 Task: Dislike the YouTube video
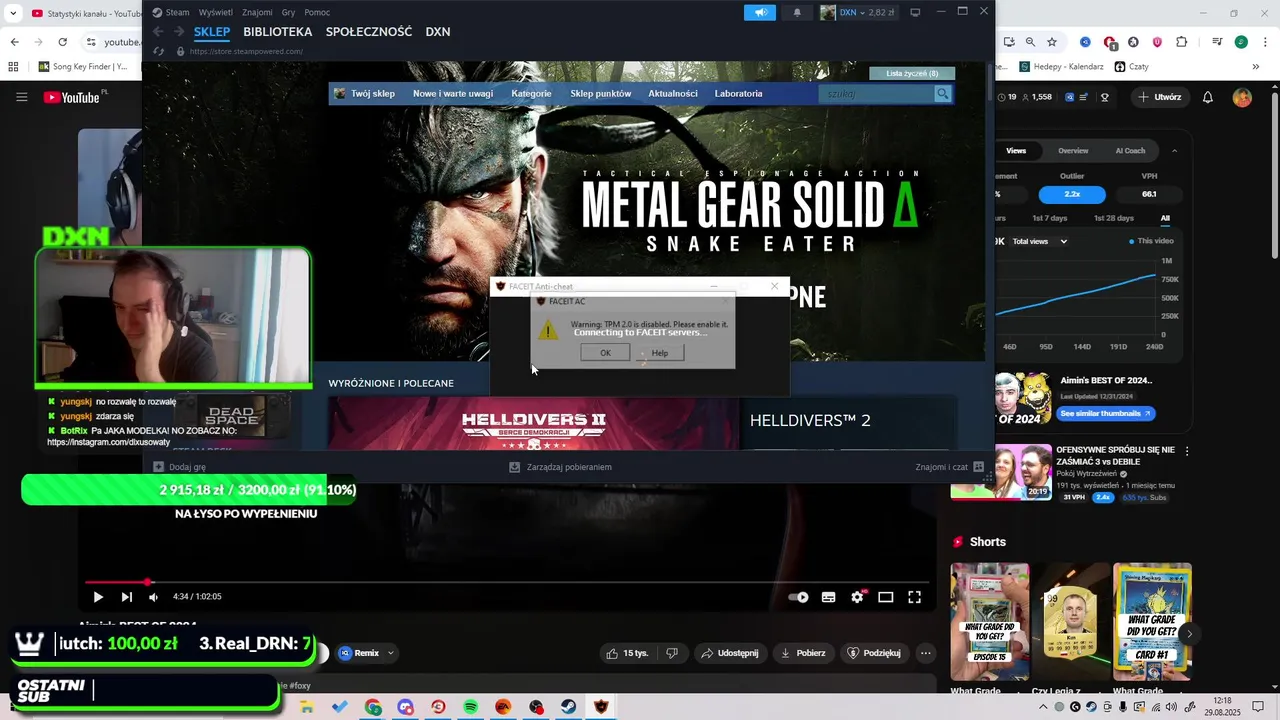672,653
